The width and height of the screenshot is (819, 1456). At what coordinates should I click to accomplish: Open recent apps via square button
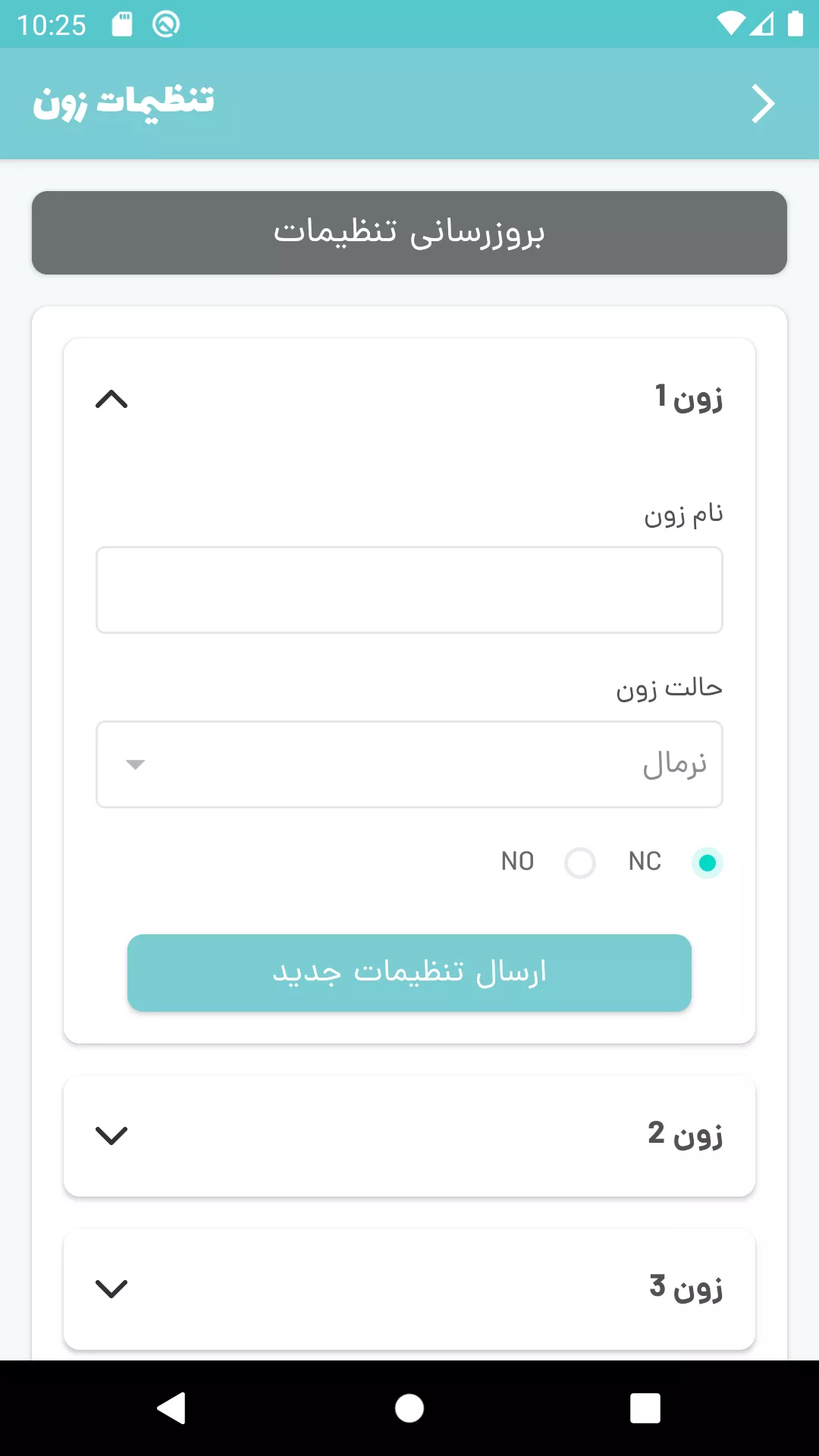tap(645, 1408)
